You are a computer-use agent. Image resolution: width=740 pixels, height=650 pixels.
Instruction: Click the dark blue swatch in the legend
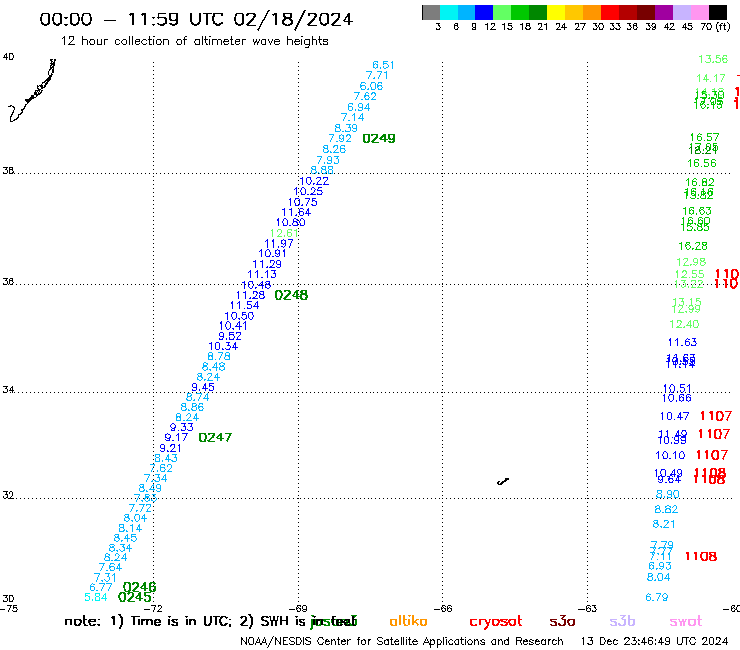click(484, 12)
